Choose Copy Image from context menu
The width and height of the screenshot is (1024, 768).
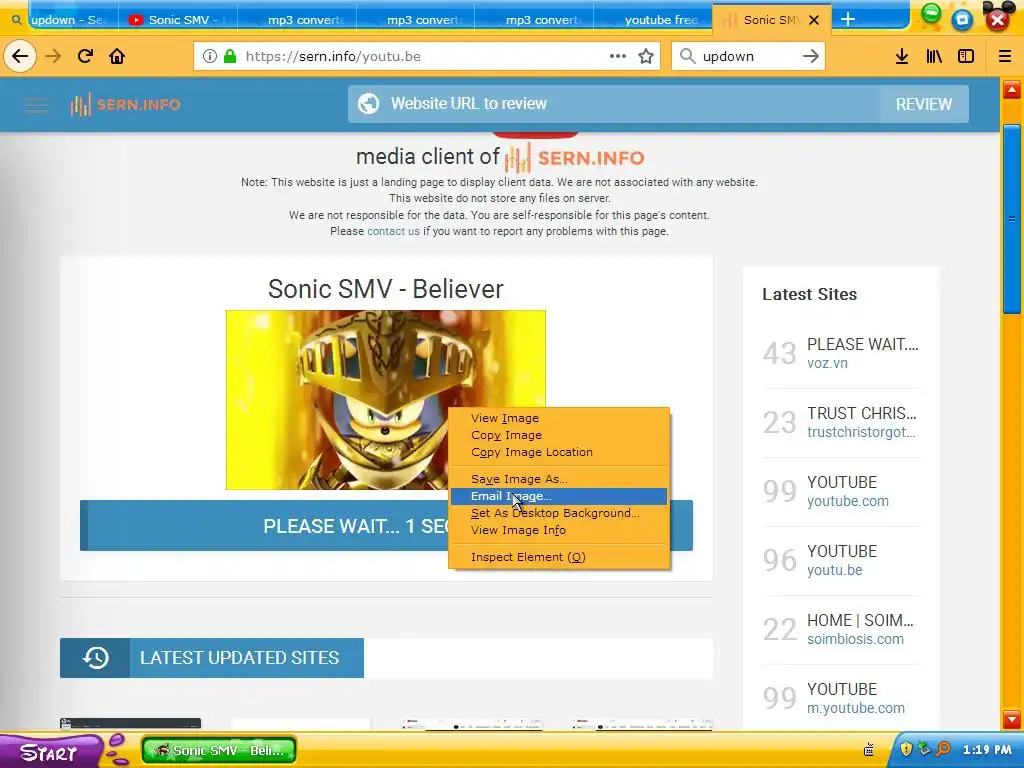(x=559, y=435)
